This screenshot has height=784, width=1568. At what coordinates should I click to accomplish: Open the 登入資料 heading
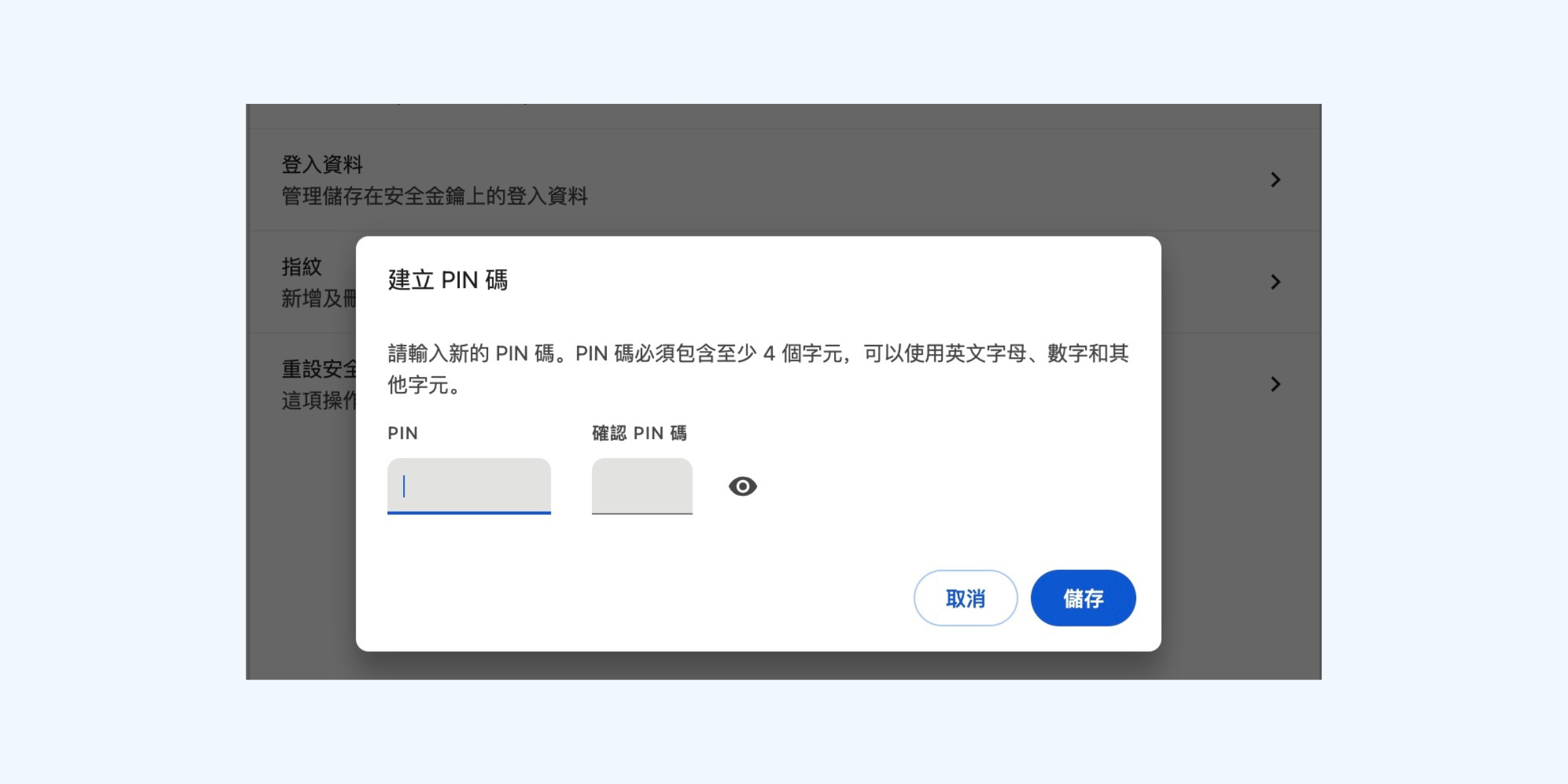[x=322, y=165]
